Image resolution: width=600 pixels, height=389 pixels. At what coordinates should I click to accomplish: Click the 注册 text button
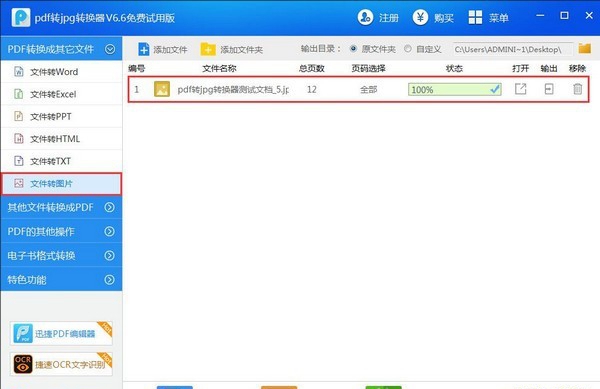tap(389, 18)
